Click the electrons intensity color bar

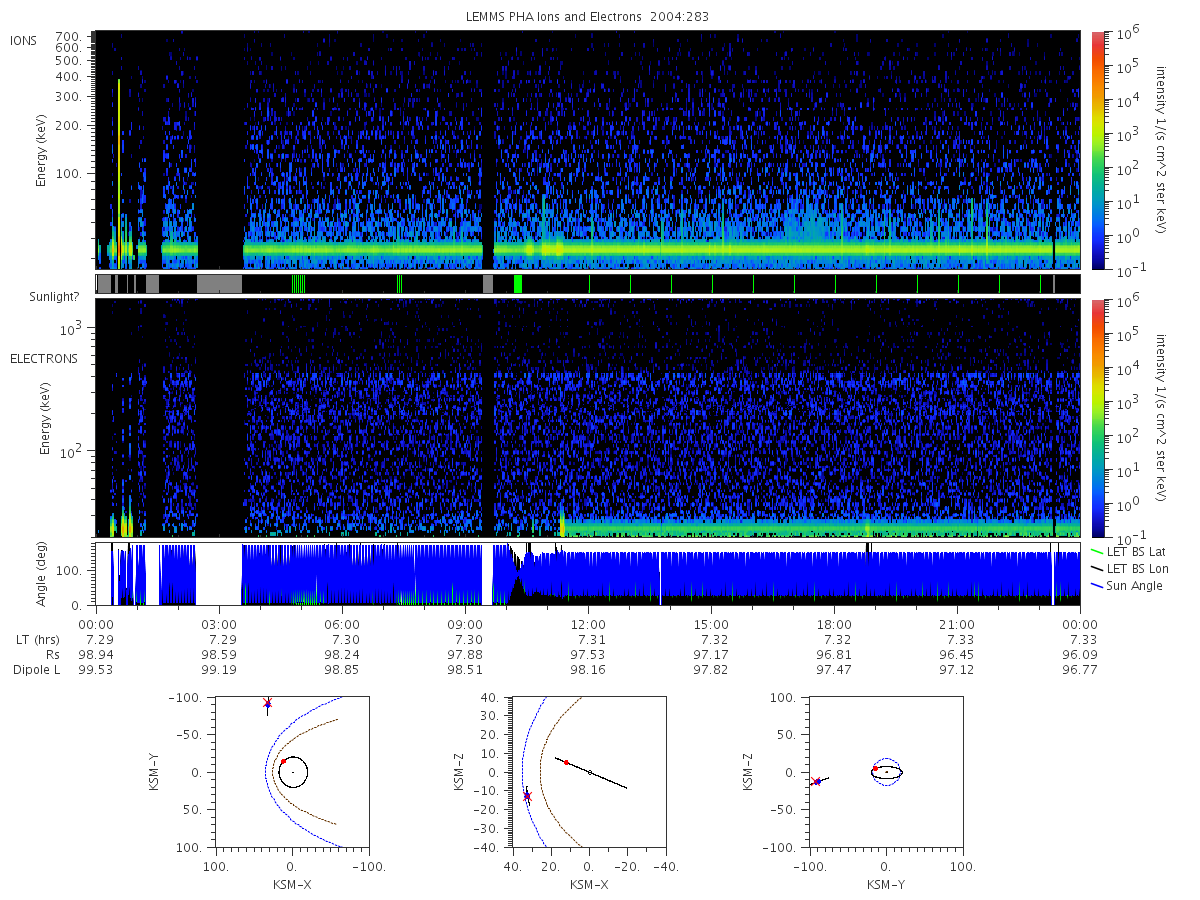(1097, 418)
